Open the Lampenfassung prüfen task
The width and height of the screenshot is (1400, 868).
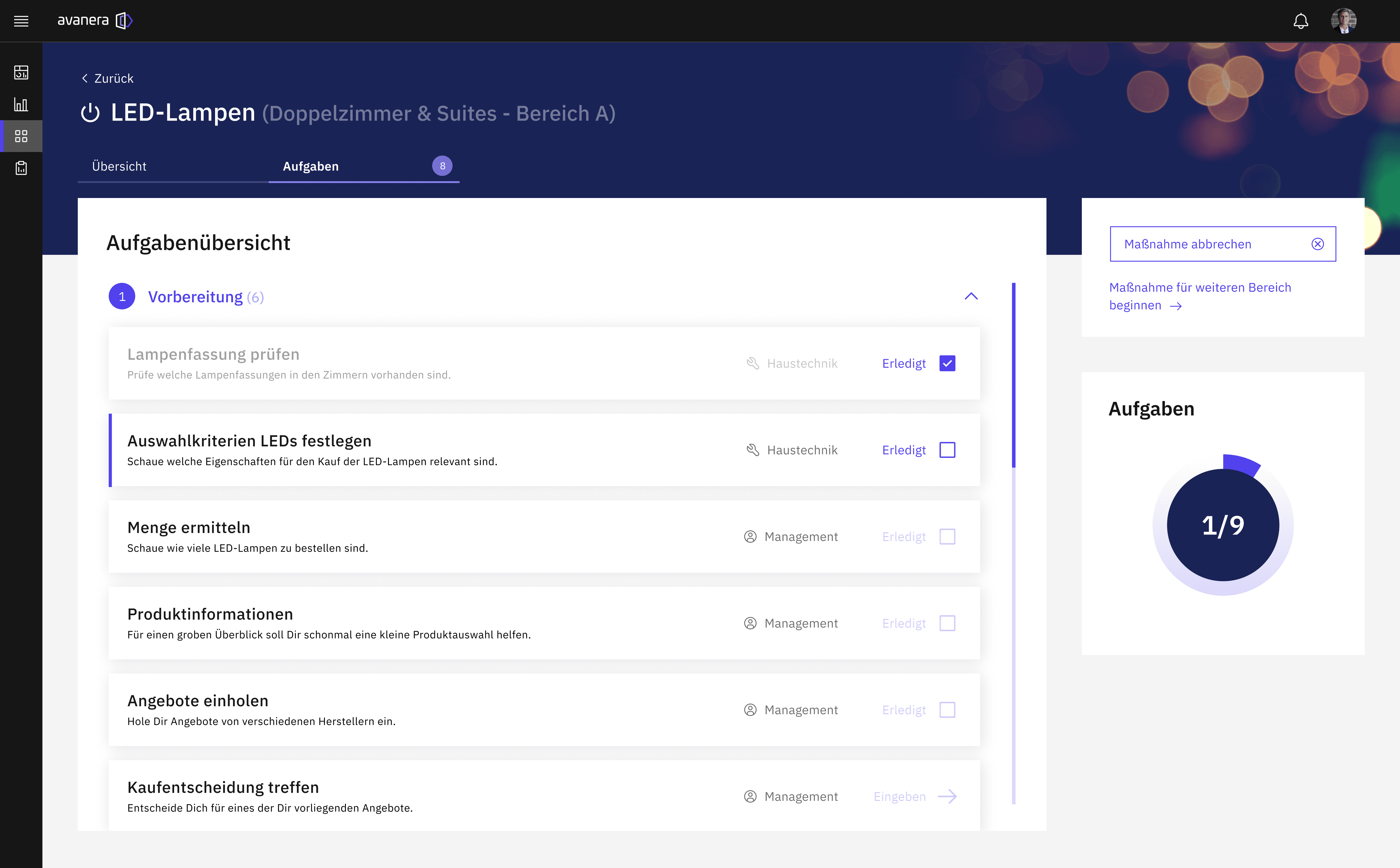544,363
